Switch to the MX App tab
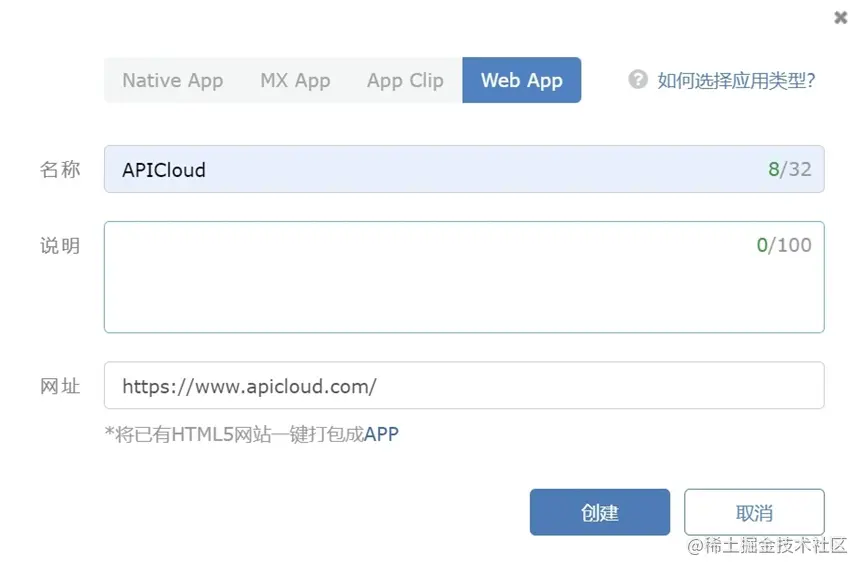The image size is (865, 573). pyautogui.click(x=295, y=80)
